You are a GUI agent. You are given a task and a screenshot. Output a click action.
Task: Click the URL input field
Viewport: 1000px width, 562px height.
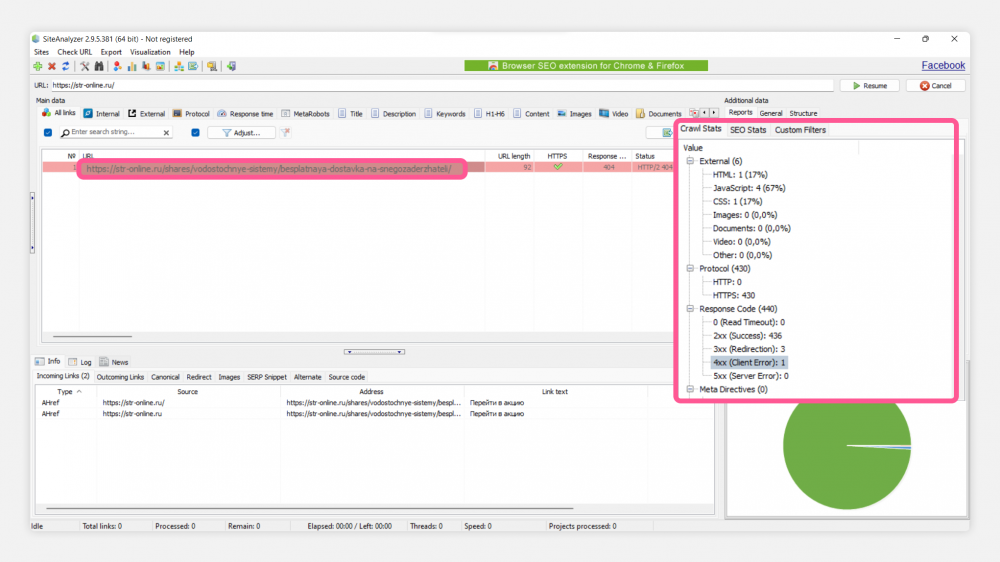point(441,85)
